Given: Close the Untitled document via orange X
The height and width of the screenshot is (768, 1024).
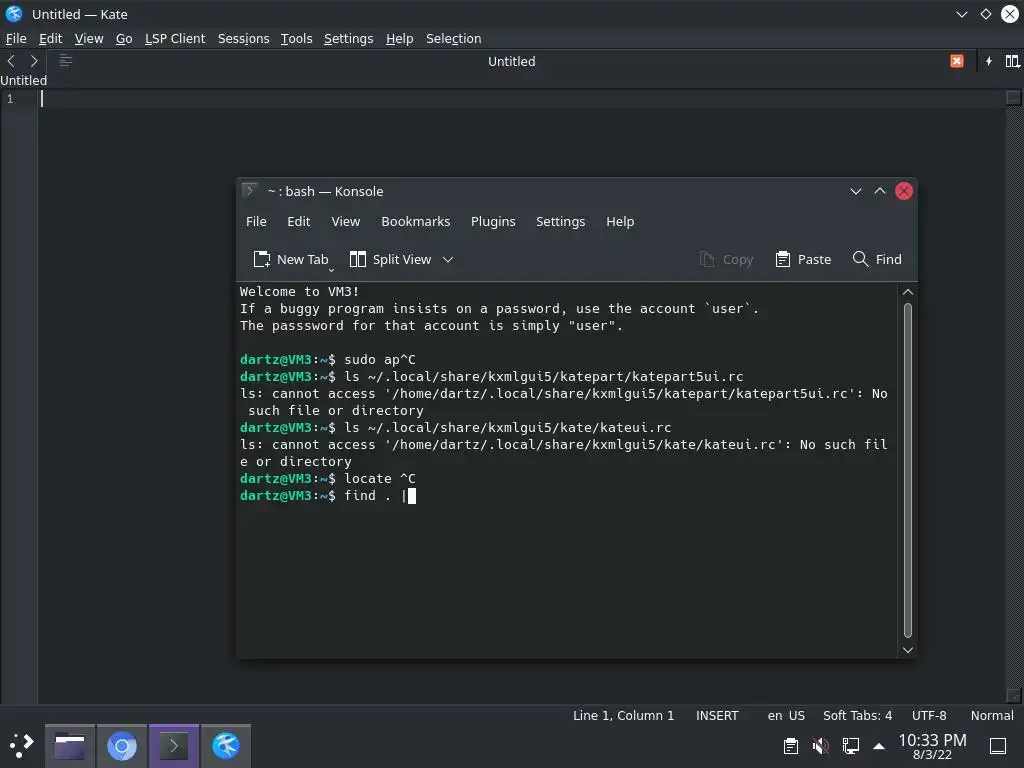Looking at the screenshot, I should 957,61.
